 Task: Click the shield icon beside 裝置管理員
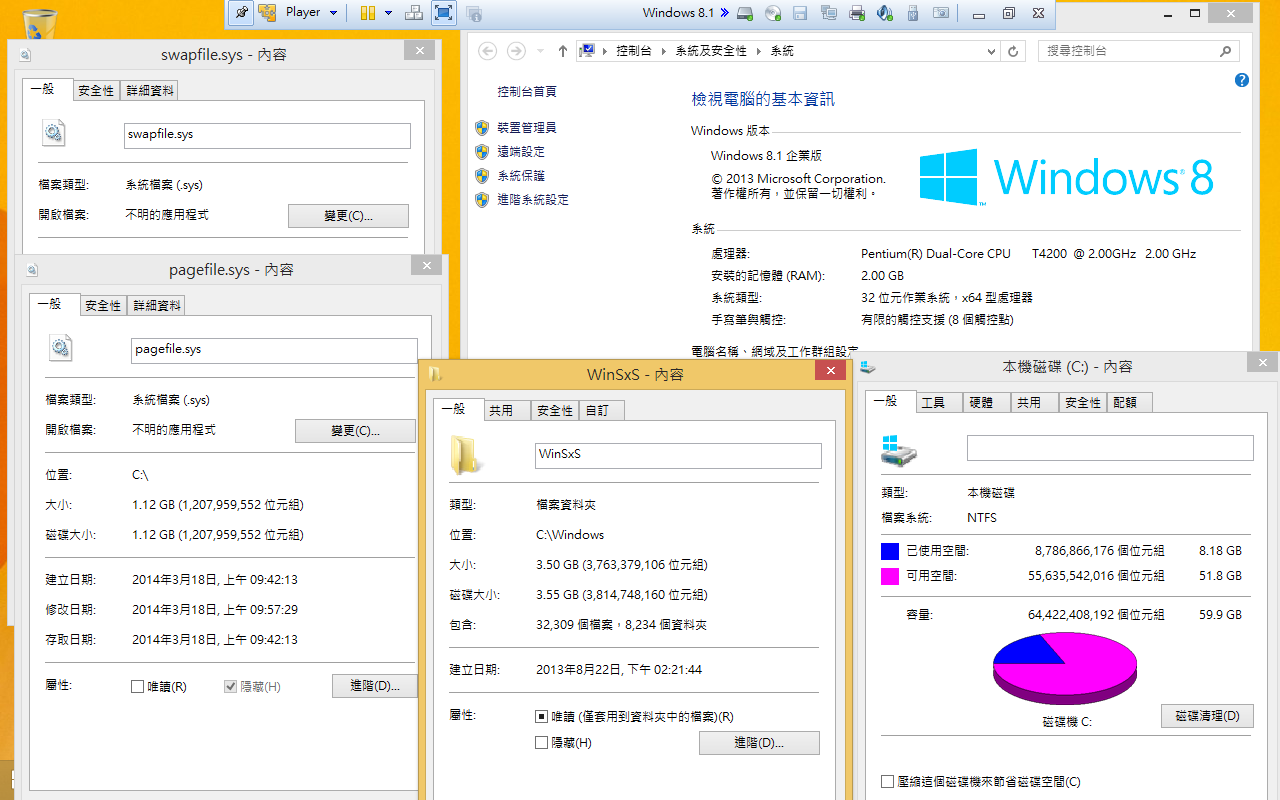pos(482,128)
